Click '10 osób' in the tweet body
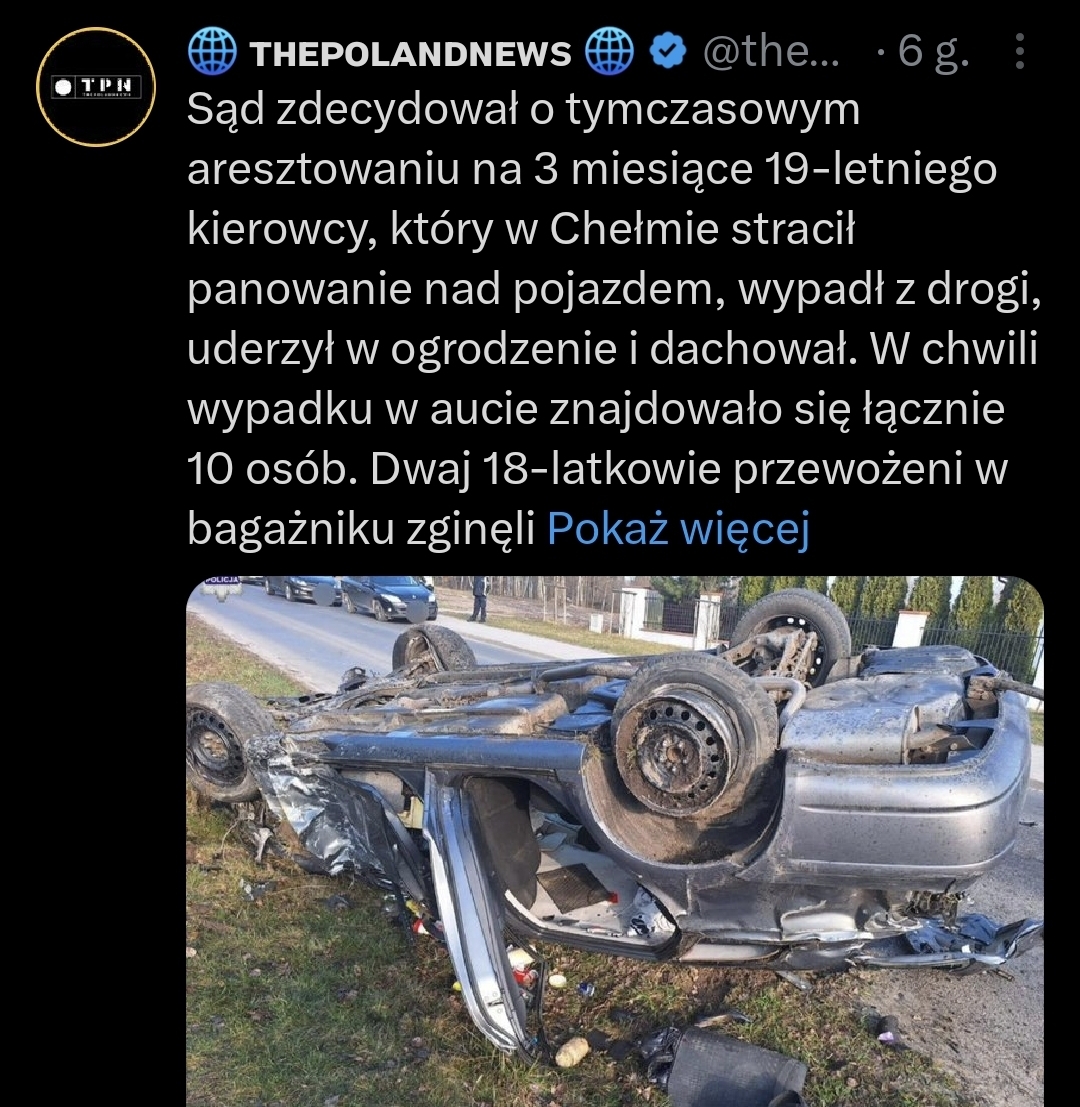 270,469
